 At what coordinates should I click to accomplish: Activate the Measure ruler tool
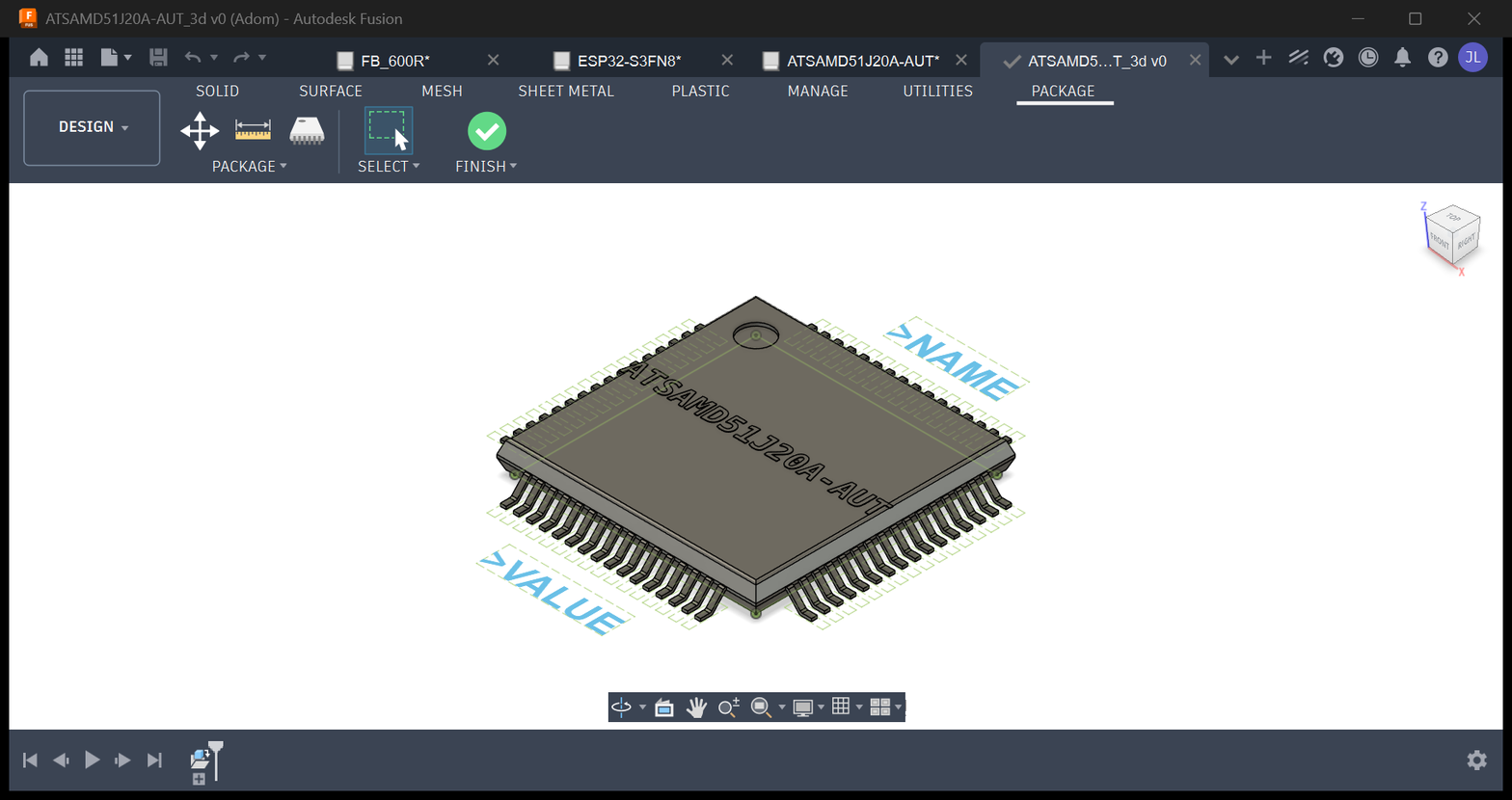point(254,129)
